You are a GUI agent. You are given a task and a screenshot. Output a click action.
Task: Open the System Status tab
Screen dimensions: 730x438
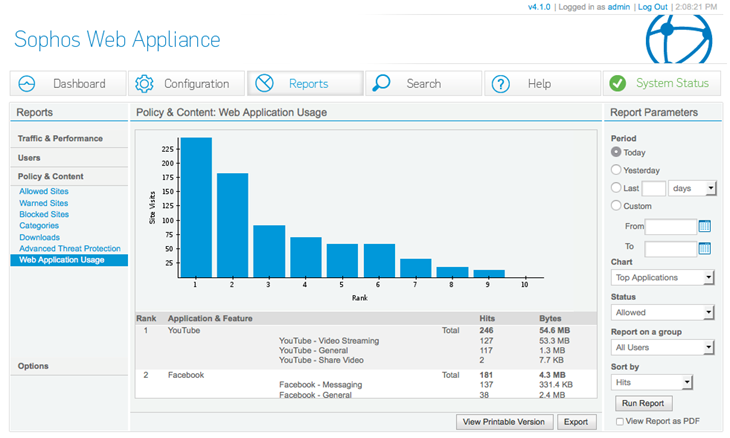662,84
